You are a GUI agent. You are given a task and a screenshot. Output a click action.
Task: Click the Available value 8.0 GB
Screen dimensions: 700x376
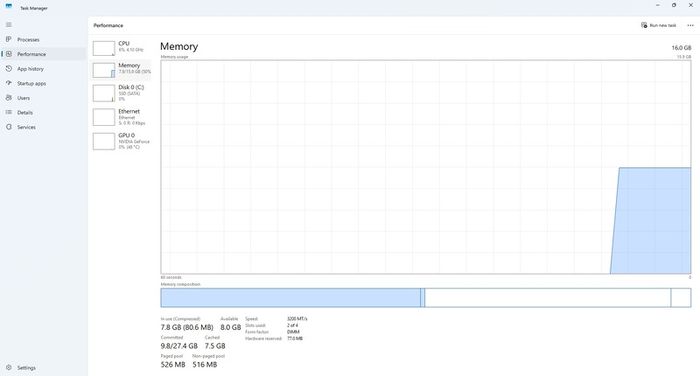pos(230,327)
